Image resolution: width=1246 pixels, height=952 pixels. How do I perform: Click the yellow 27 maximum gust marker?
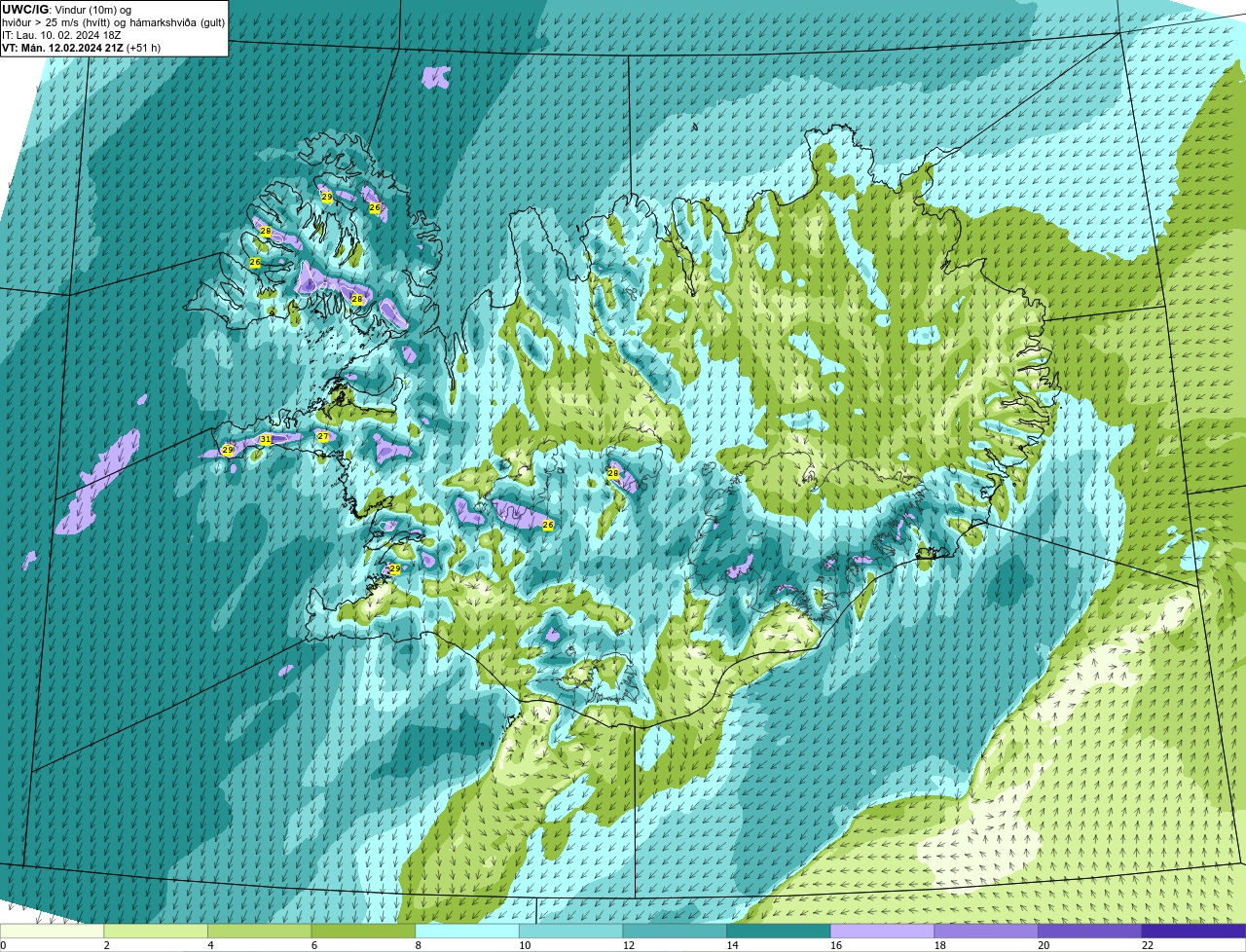click(x=323, y=437)
